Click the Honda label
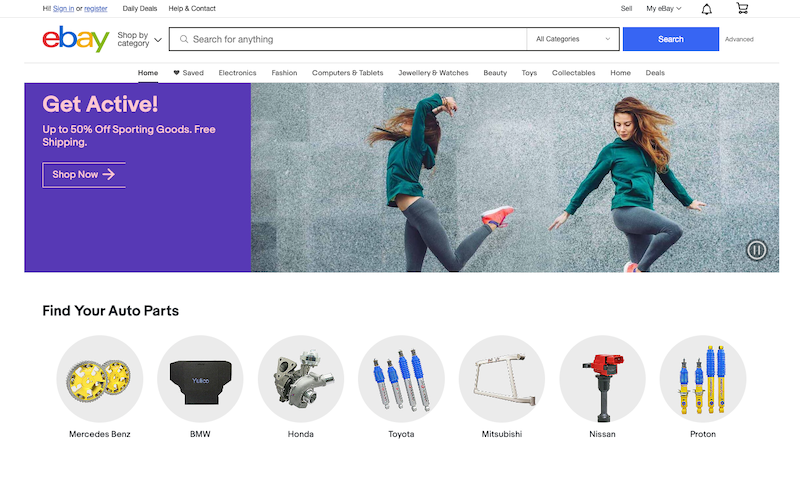 click(x=301, y=434)
